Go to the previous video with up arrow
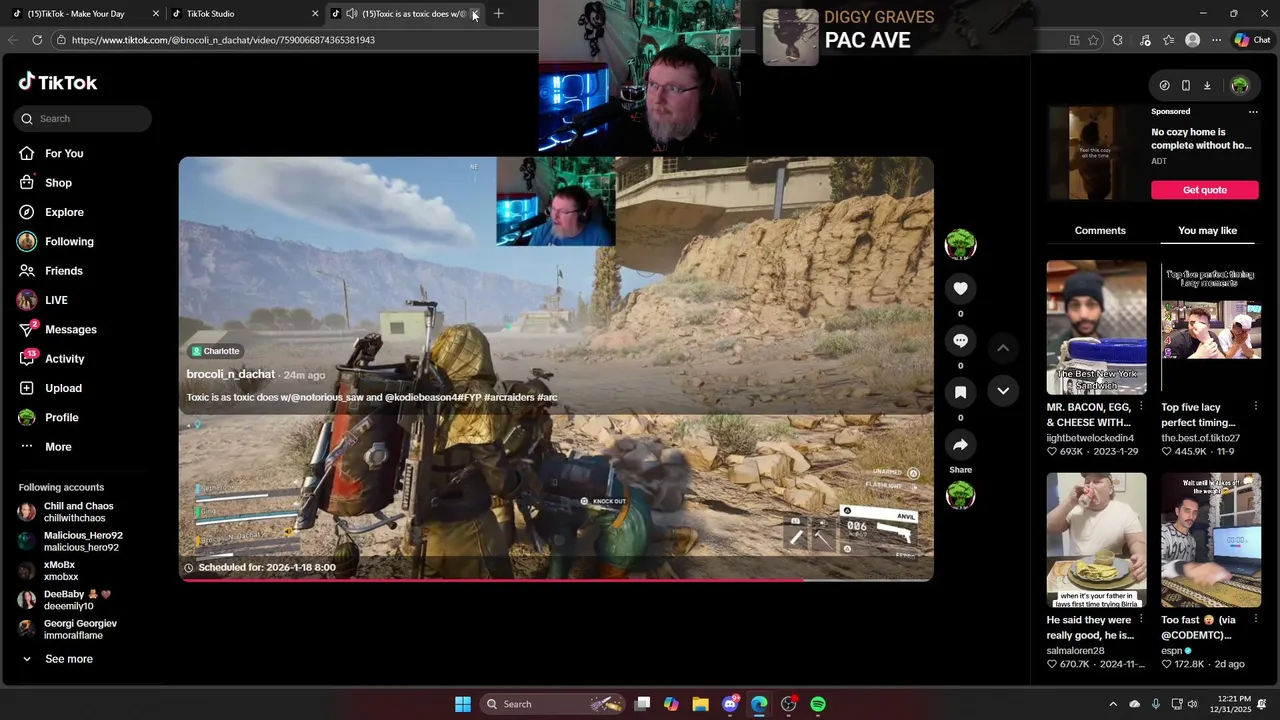This screenshot has width=1280, height=720. tap(1003, 347)
